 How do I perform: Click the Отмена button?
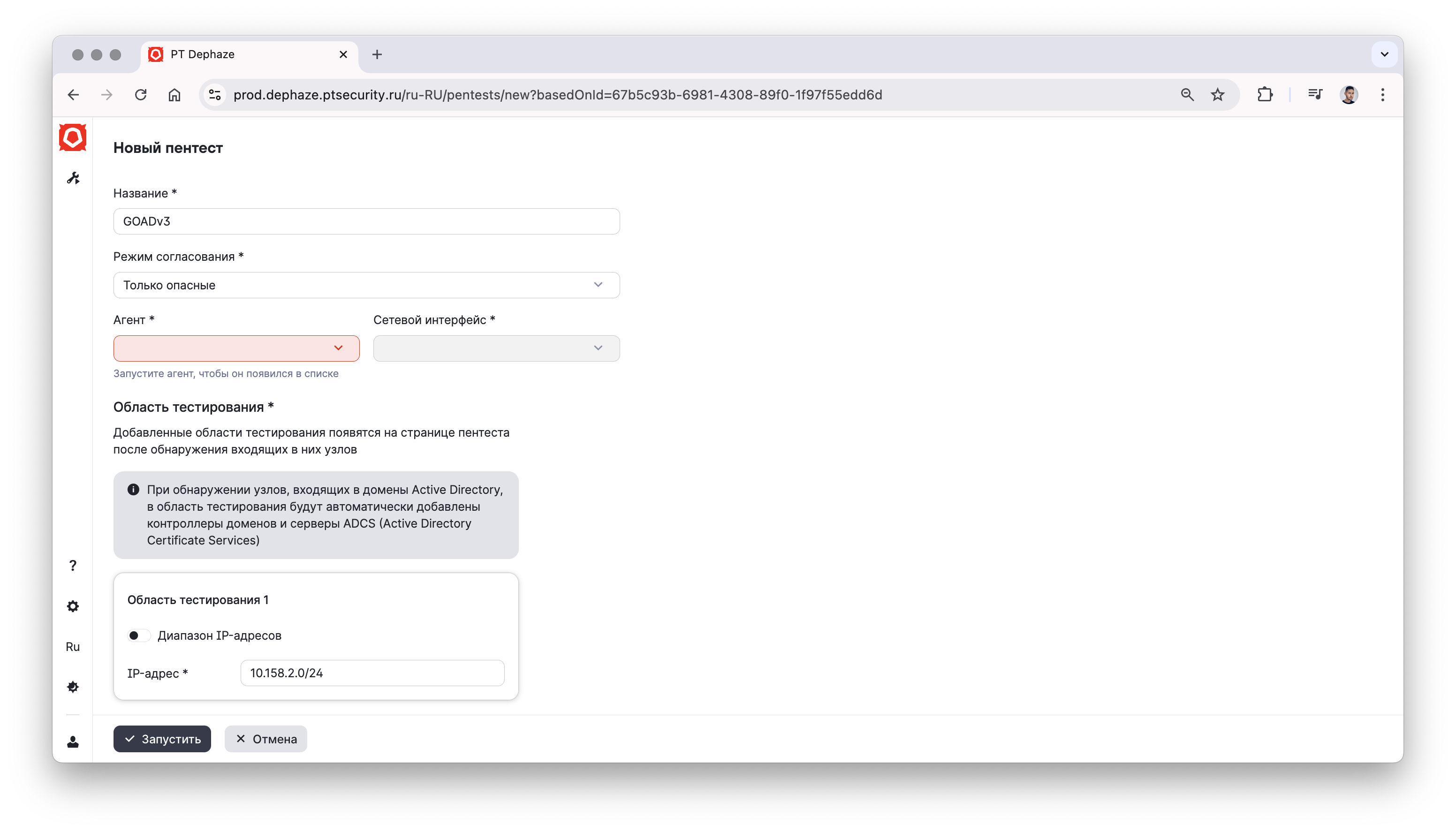tap(265, 739)
